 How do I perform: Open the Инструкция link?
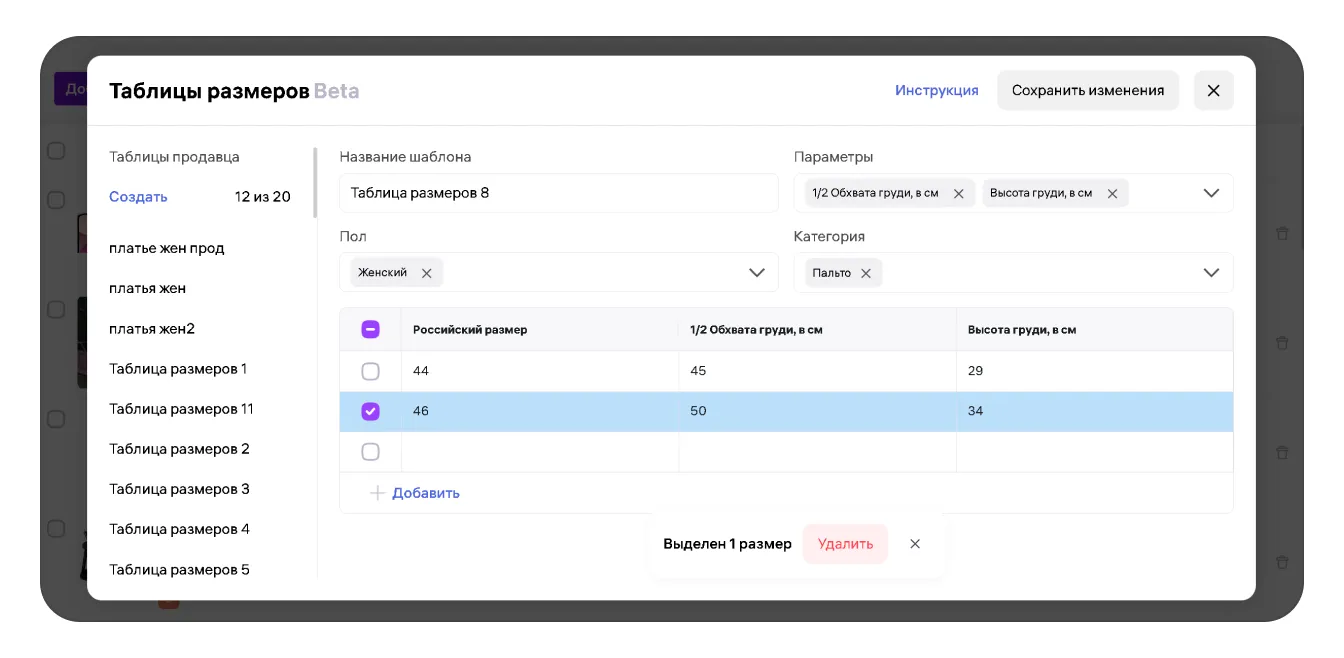pos(936,91)
